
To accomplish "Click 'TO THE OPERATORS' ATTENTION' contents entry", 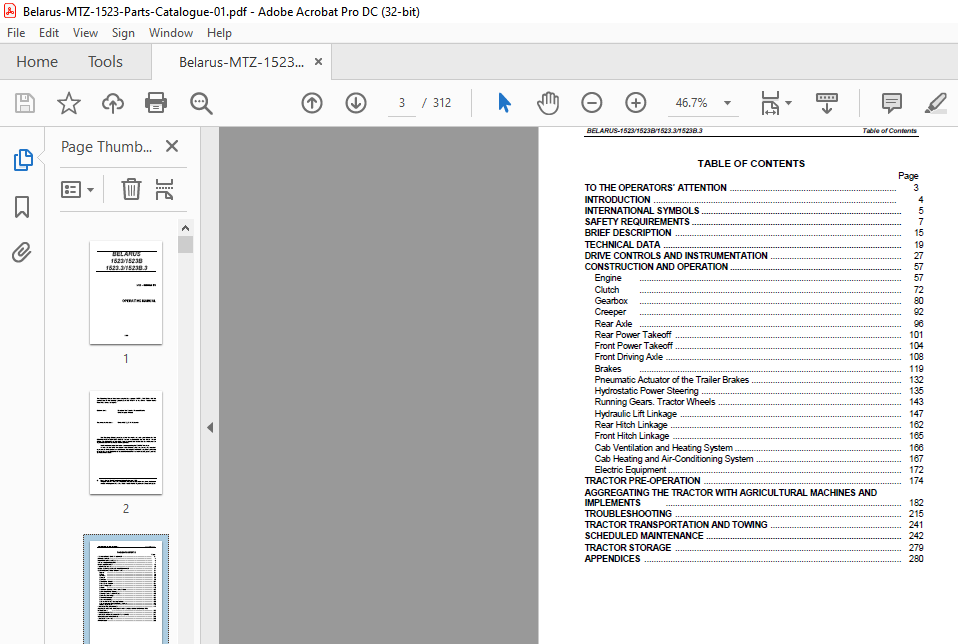I will click(656, 188).
